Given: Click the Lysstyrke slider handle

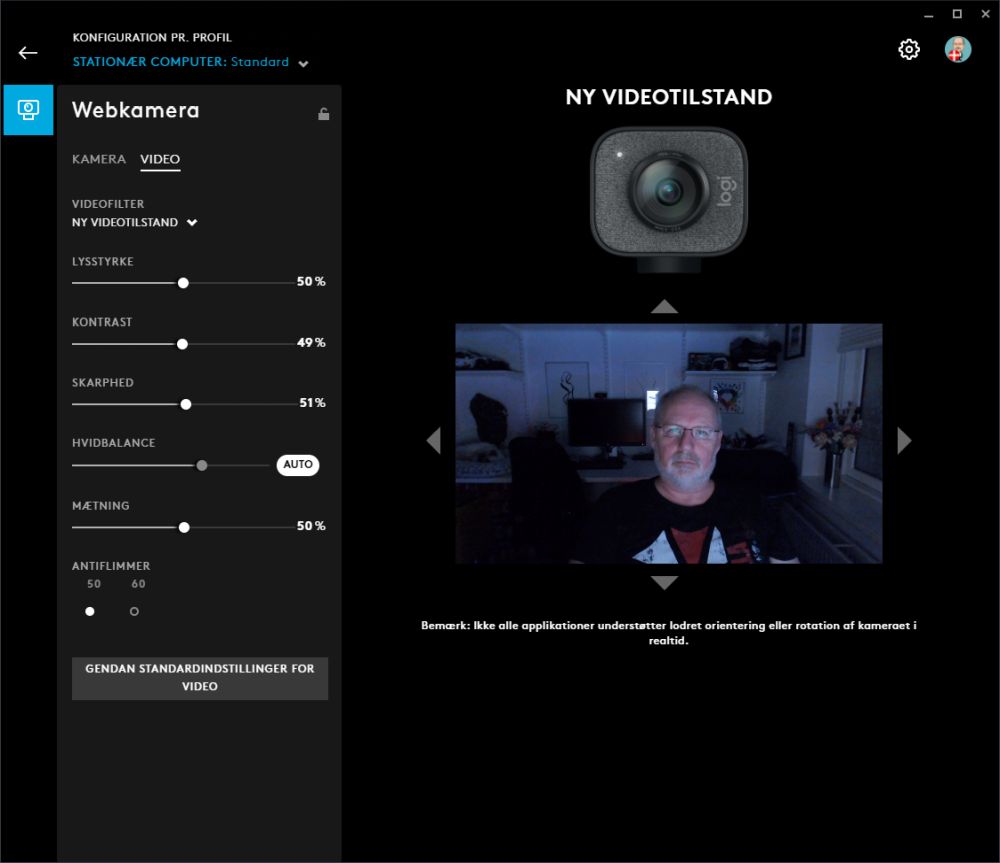Looking at the screenshot, I should click(x=183, y=283).
